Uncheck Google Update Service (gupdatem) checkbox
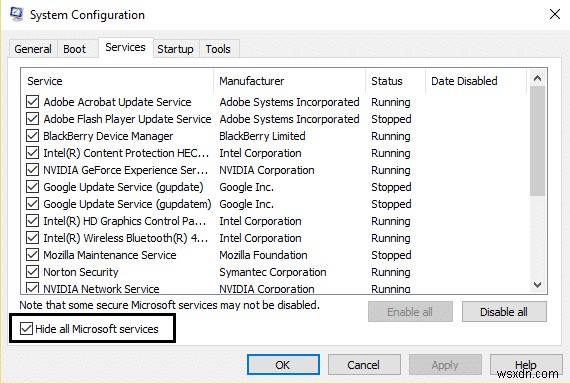This screenshot has height=384, width=570. click(x=32, y=204)
